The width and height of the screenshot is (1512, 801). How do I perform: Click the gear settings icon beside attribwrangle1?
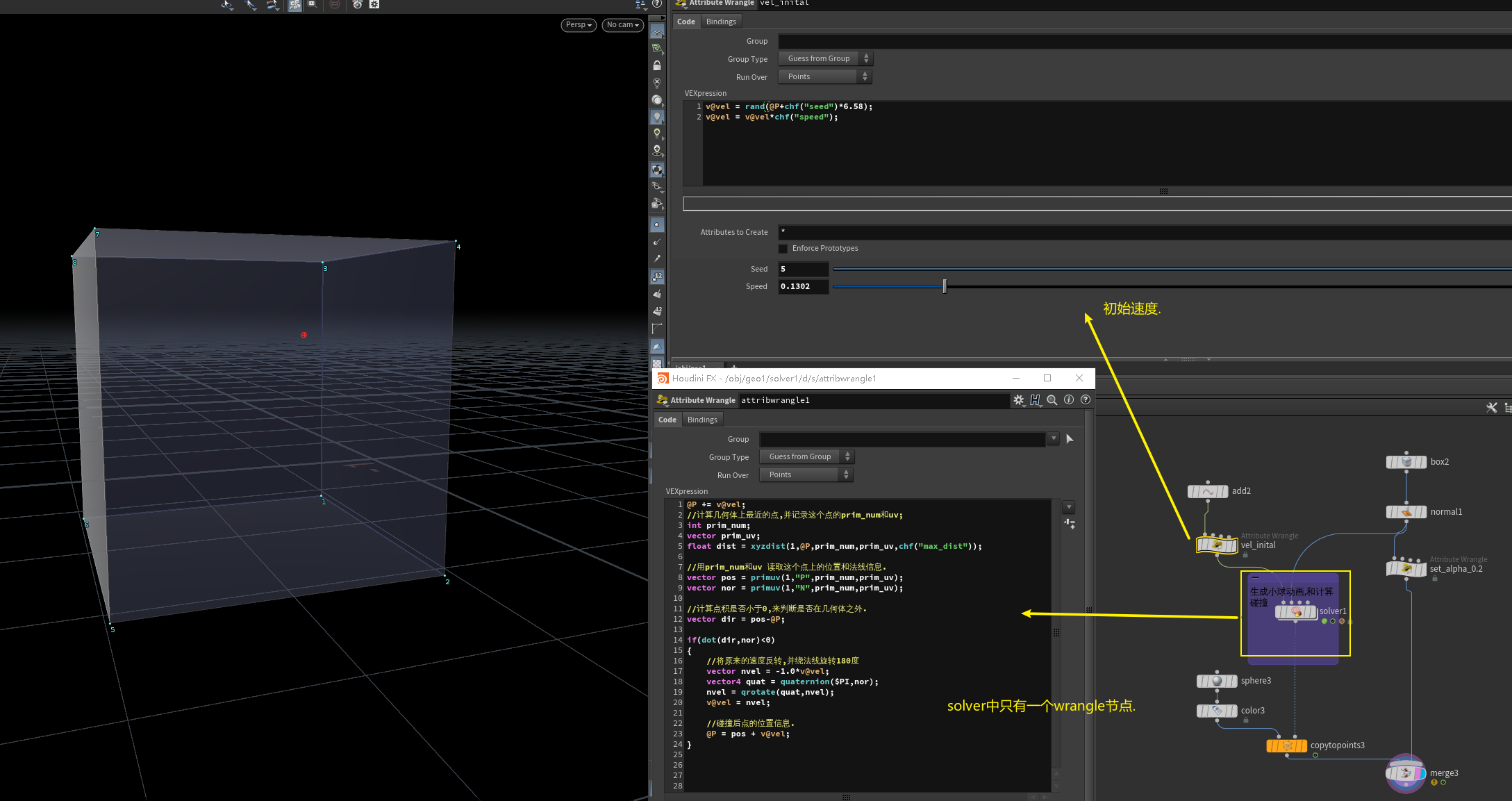coord(1019,400)
